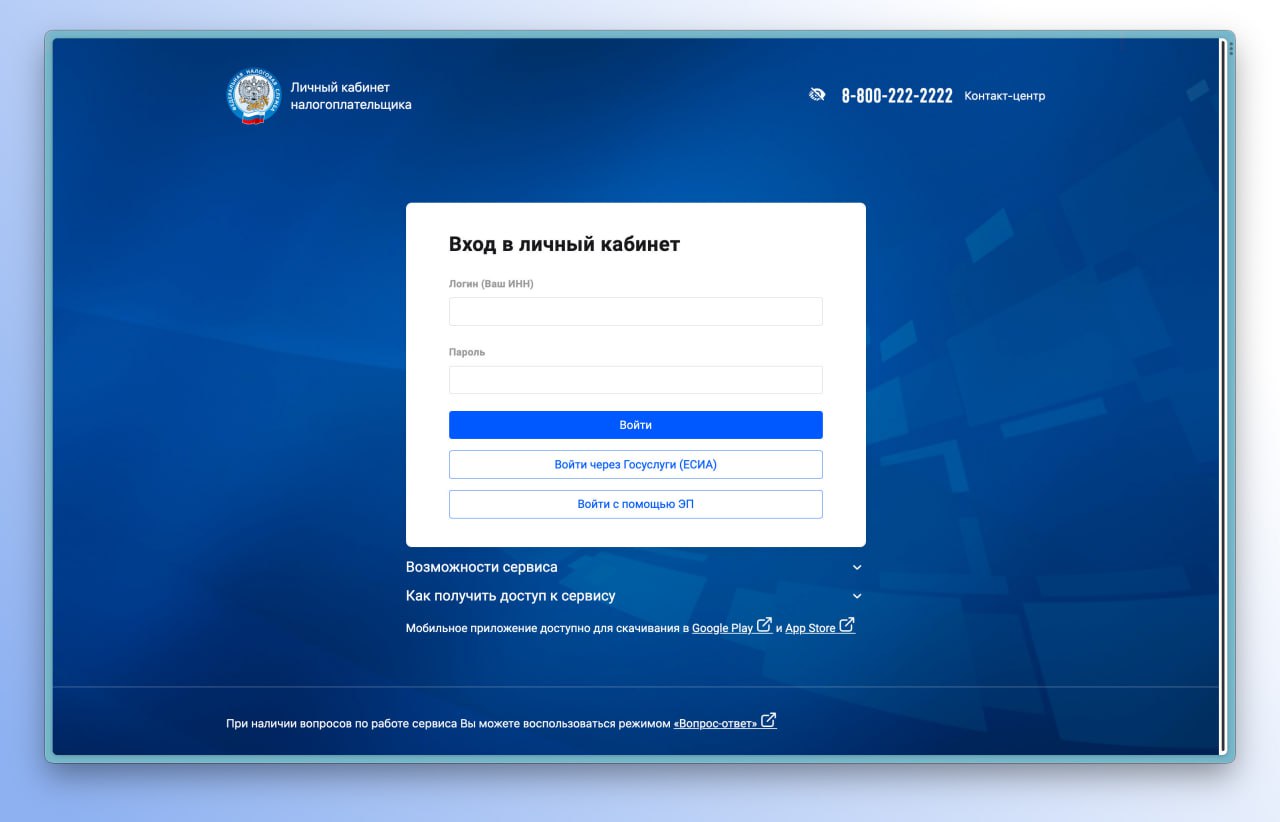Click into the Пароль input field
Screen dimensions: 1280x822
635,380
